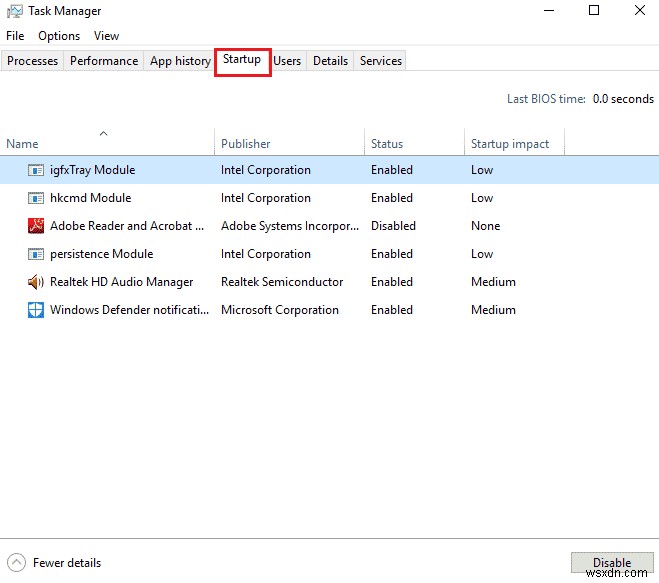Open the Options menu
This screenshot has width=659, height=583.
59,36
